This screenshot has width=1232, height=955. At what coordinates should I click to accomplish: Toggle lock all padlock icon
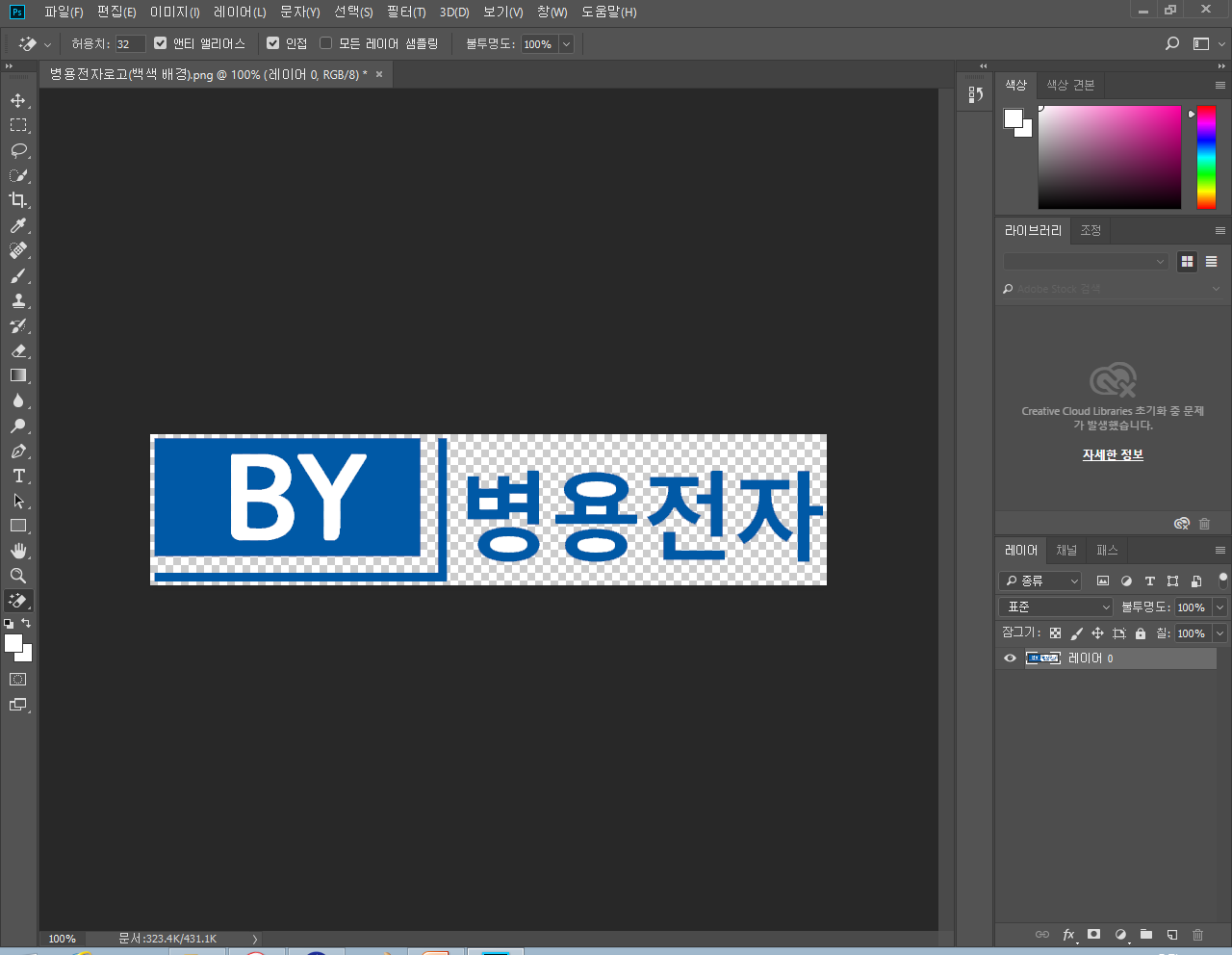coord(1141,633)
